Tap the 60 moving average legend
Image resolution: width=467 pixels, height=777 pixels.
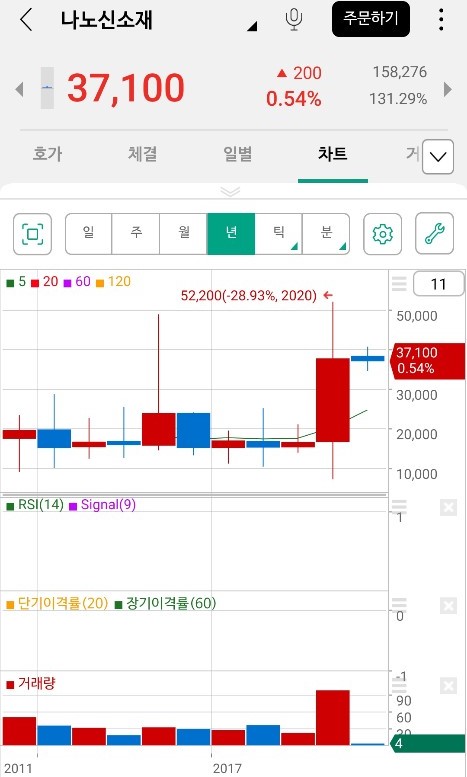(x=77, y=282)
